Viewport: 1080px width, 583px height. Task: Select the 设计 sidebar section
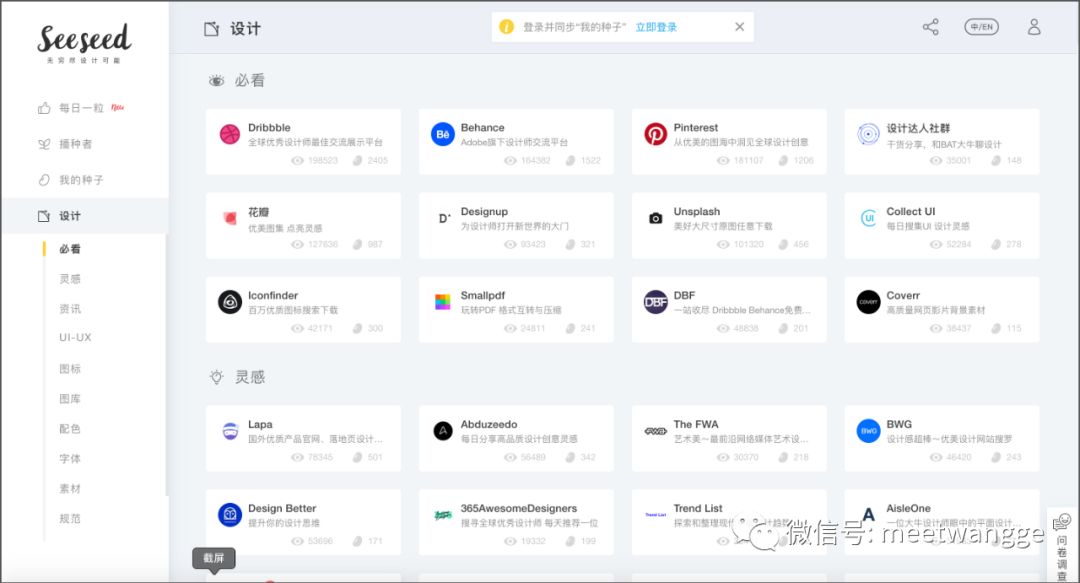tap(84, 216)
